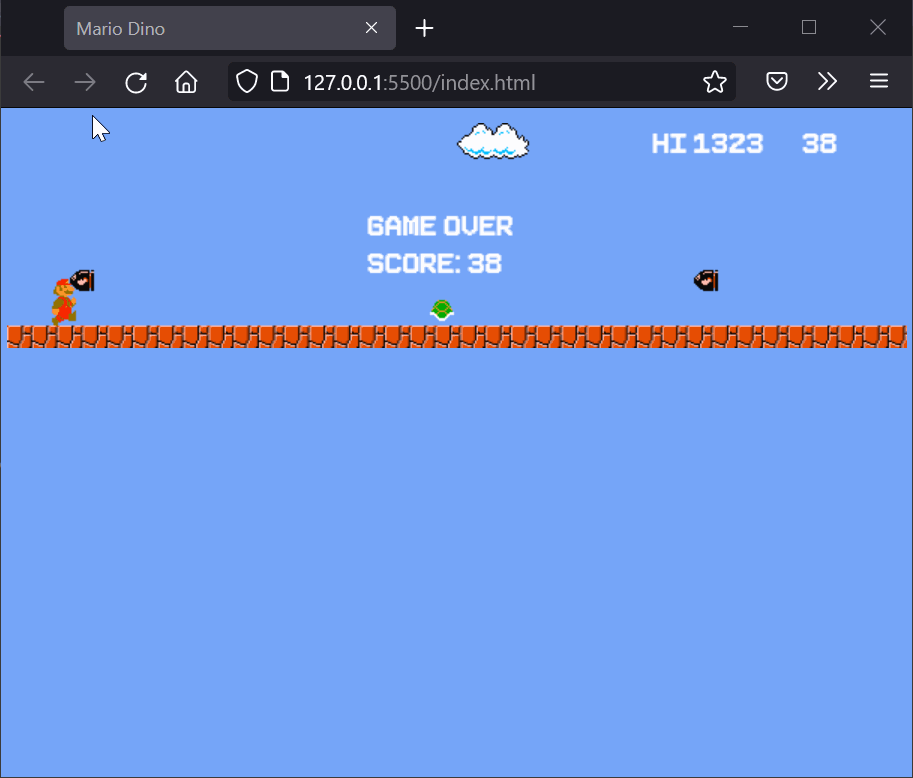
Task: Open the hamburger application menu
Action: click(879, 81)
